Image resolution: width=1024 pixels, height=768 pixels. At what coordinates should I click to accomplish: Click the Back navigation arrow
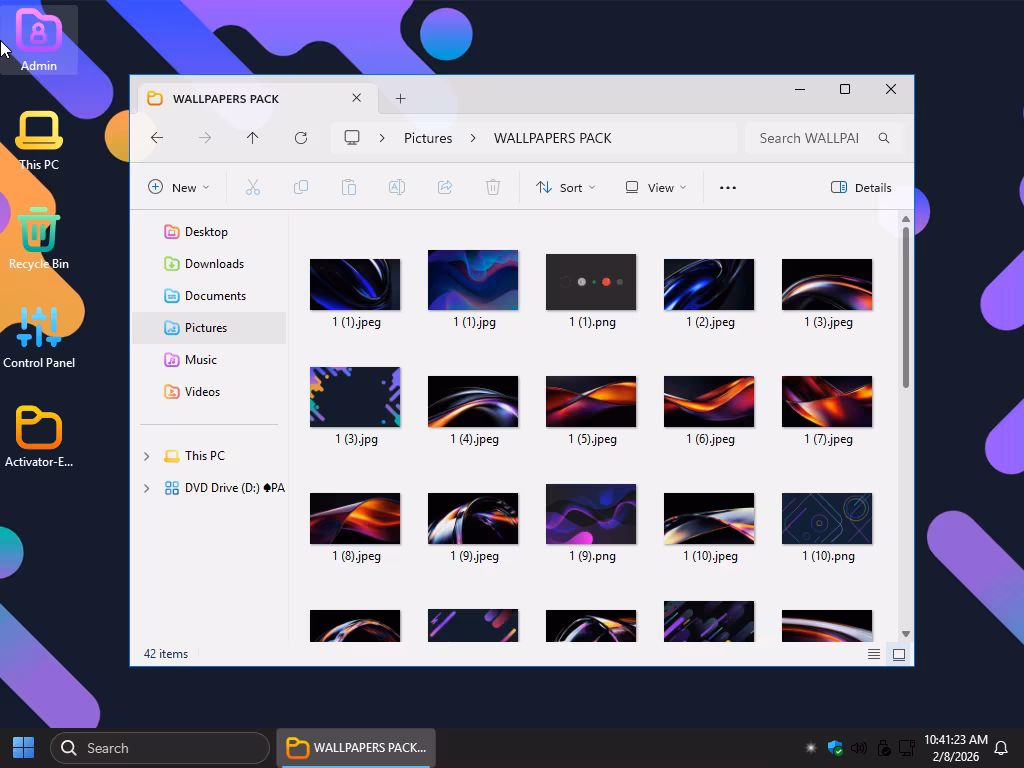tap(157, 138)
